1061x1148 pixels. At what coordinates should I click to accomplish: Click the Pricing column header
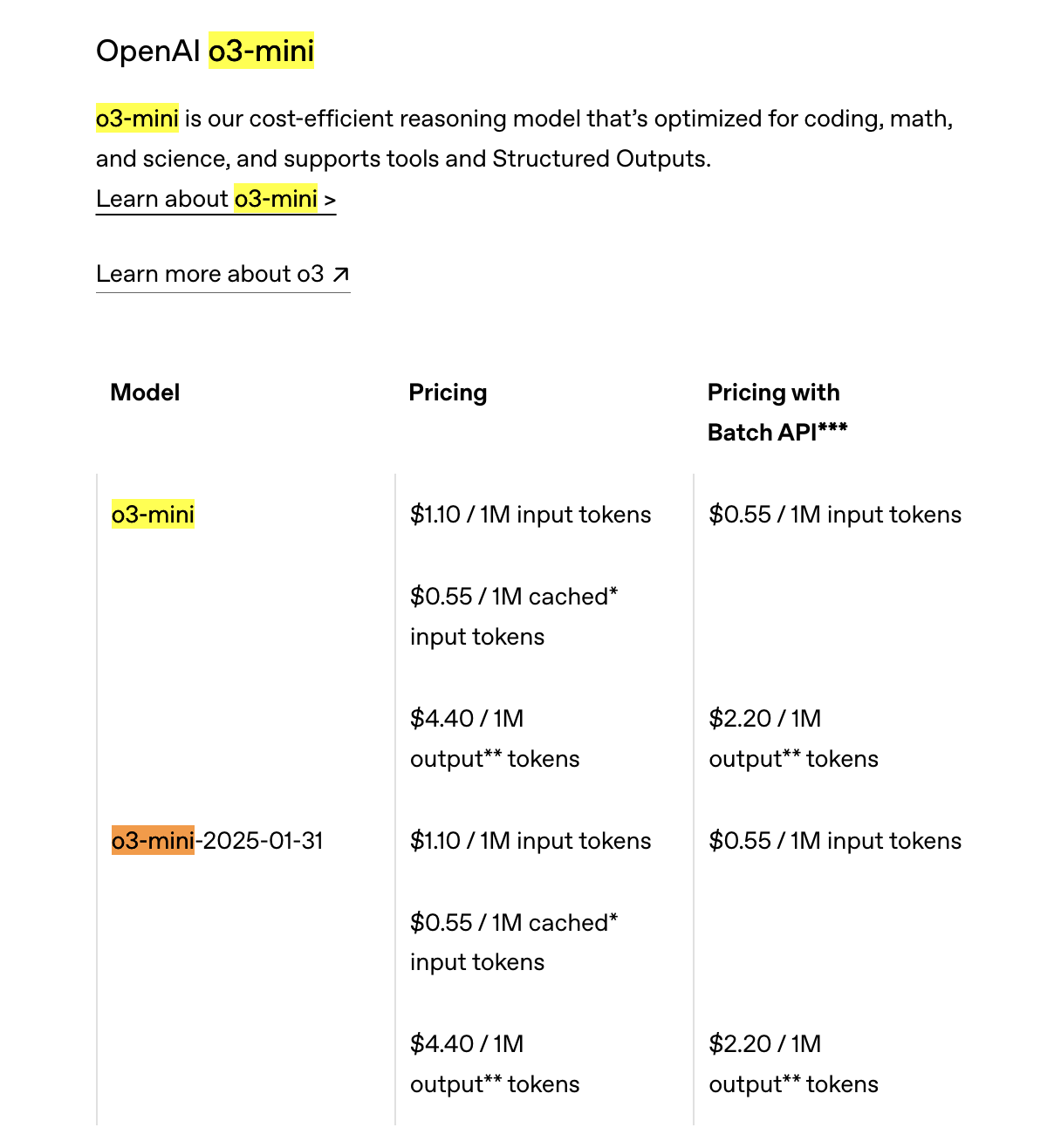[448, 393]
